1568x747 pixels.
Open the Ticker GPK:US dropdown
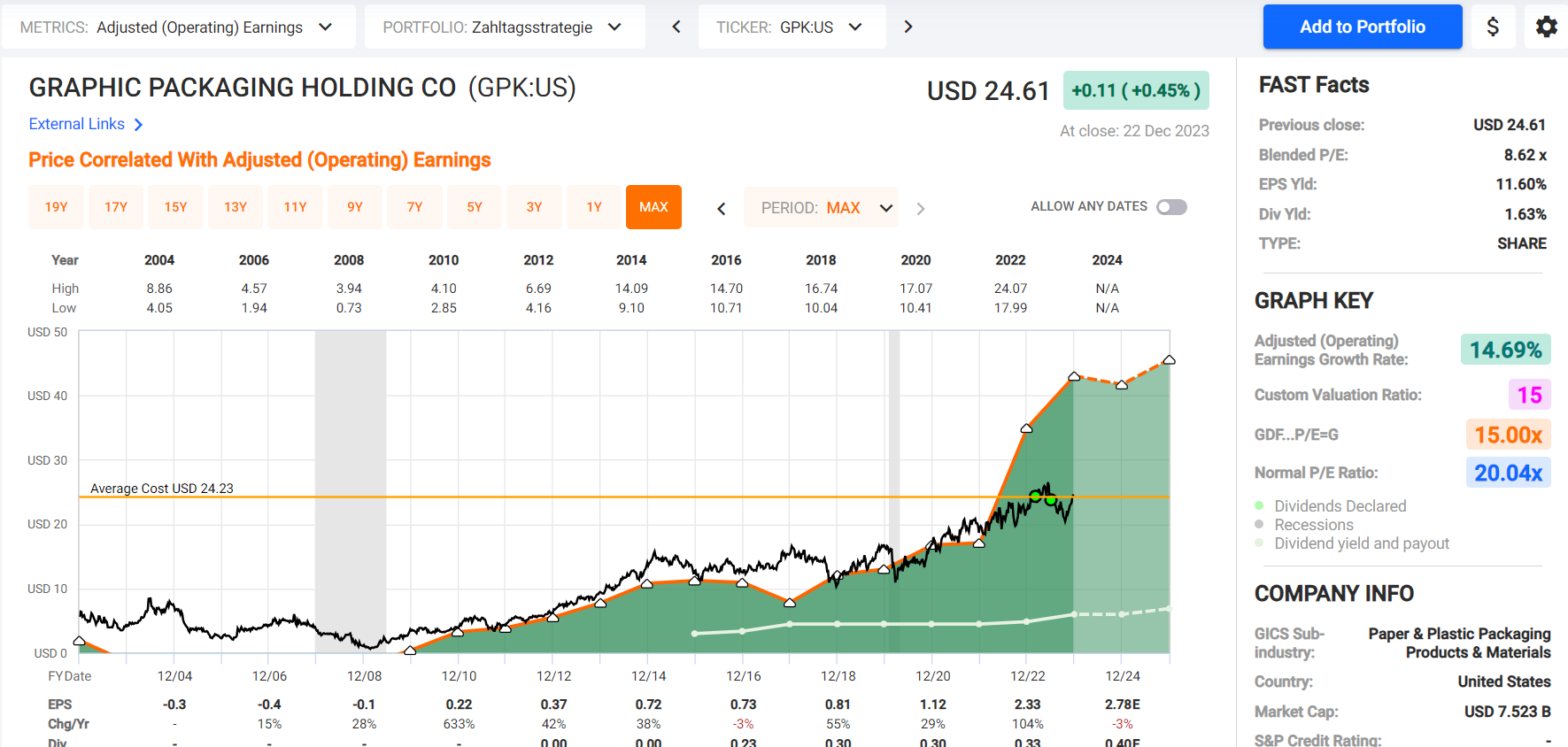pos(792,27)
